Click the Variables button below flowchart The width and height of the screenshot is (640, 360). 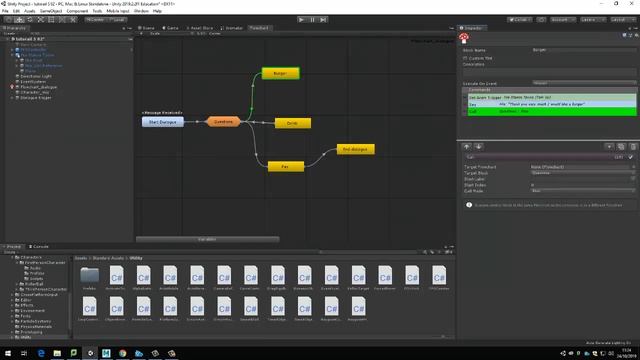pyautogui.click(x=207, y=239)
